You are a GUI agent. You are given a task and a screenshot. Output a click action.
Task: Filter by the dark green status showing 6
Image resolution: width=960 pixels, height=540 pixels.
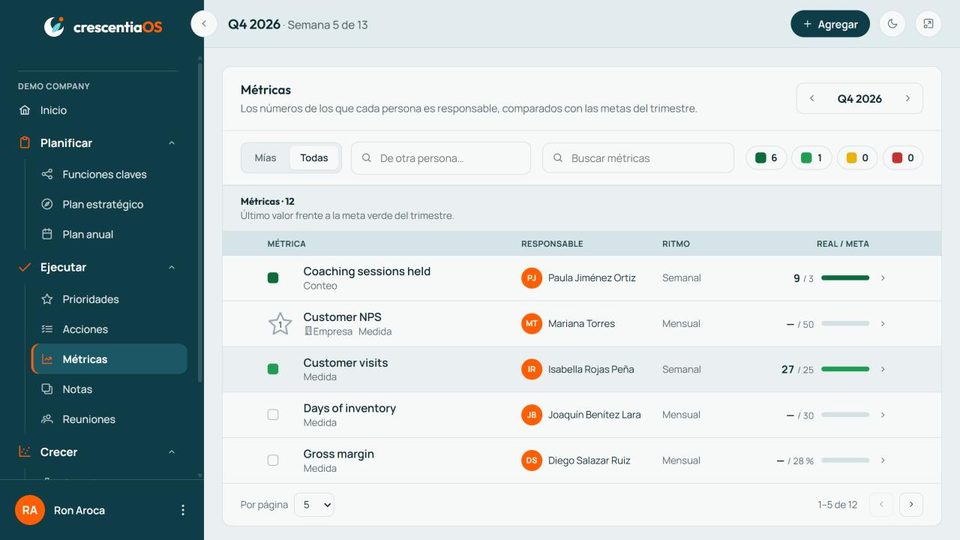click(766, 158)
